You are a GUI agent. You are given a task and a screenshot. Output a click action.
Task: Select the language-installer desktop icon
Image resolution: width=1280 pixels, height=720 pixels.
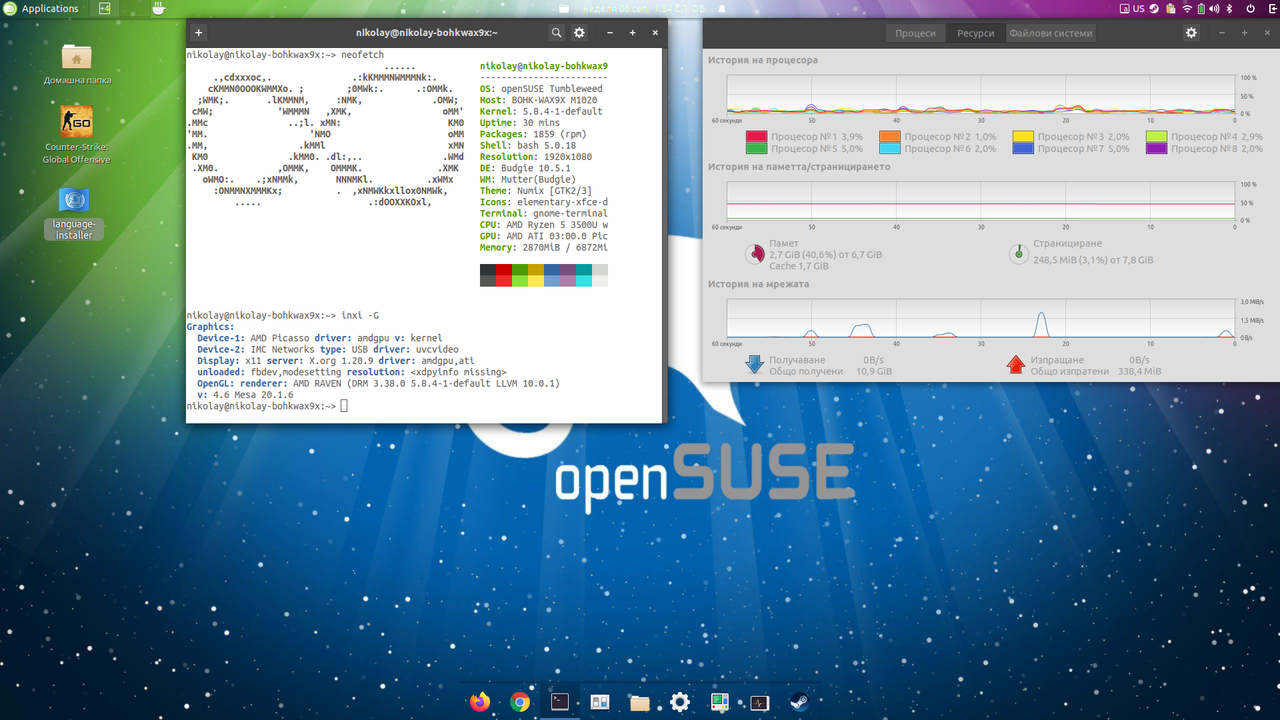[74, 213]
